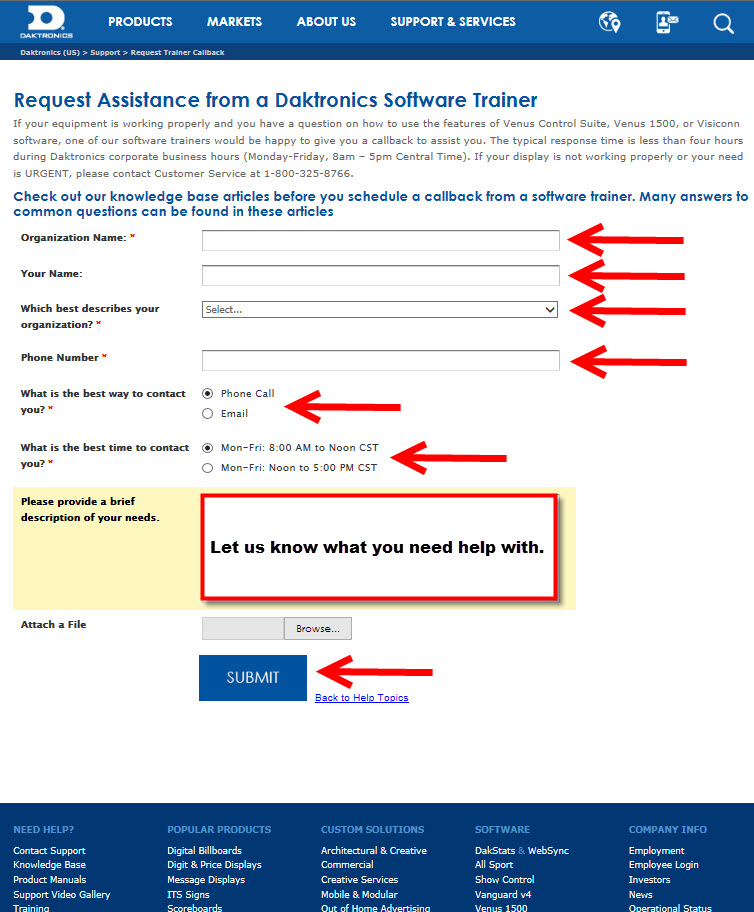Open Support & Services menu
Viewport: 754px width, 912px height.
(x=453, y=22)
